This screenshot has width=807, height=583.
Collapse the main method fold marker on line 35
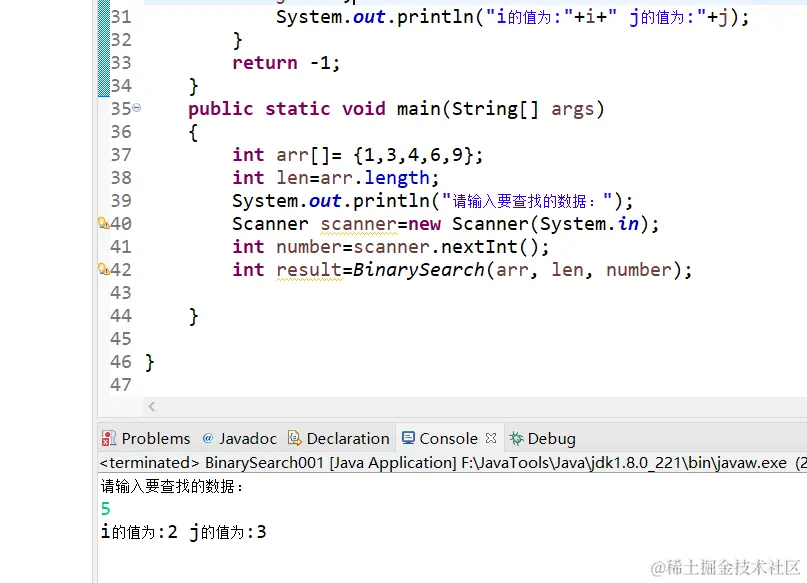coord(136,108)
